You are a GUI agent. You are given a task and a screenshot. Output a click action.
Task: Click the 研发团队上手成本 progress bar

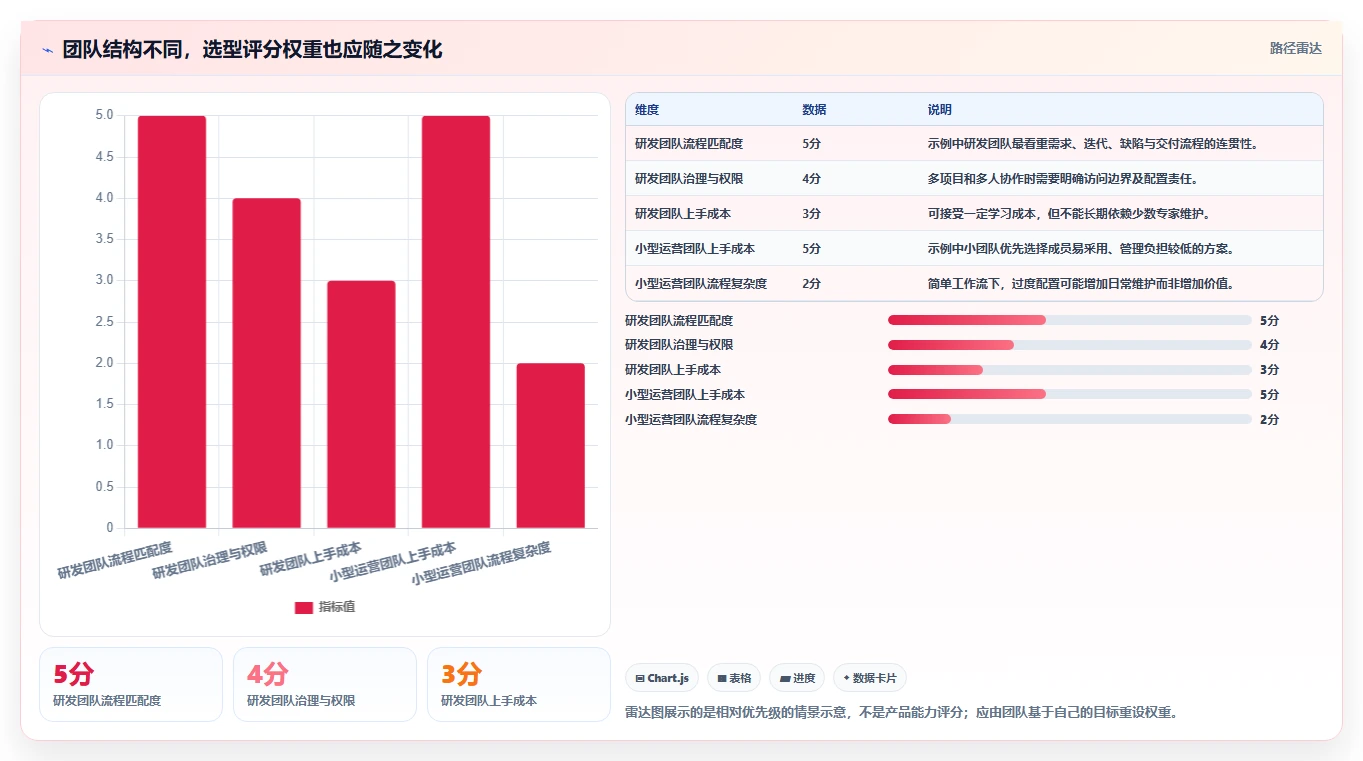(1070, 370)
